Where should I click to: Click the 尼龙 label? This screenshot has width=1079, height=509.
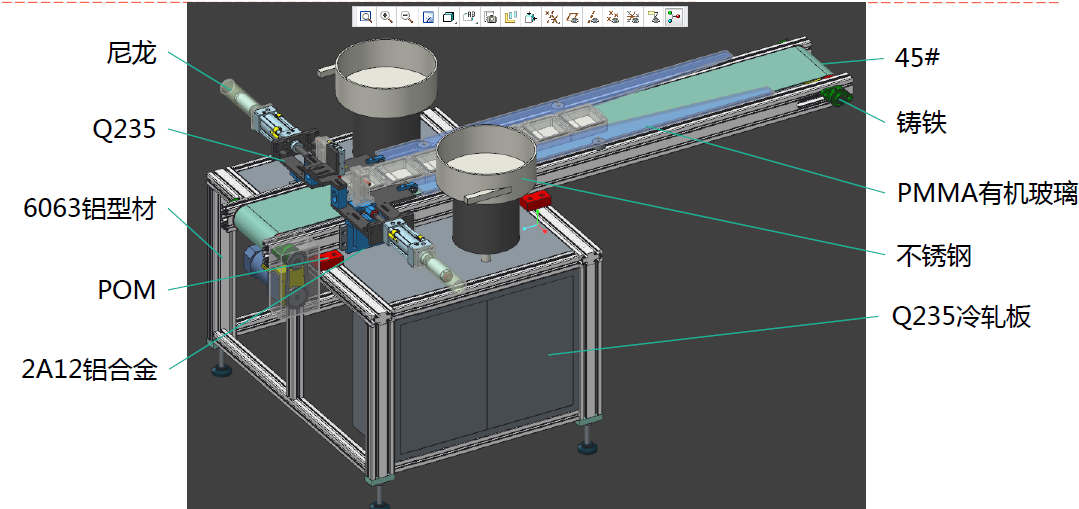(132, 53)
